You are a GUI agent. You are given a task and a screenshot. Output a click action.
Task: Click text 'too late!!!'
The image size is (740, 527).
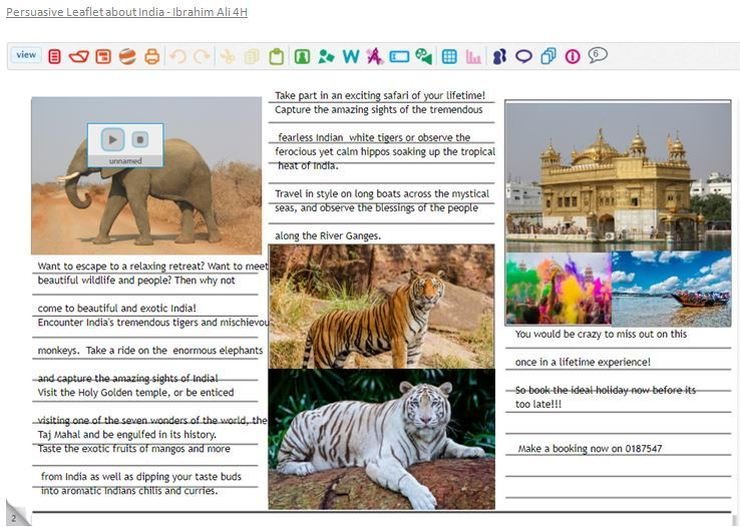(x=538, y=404)
